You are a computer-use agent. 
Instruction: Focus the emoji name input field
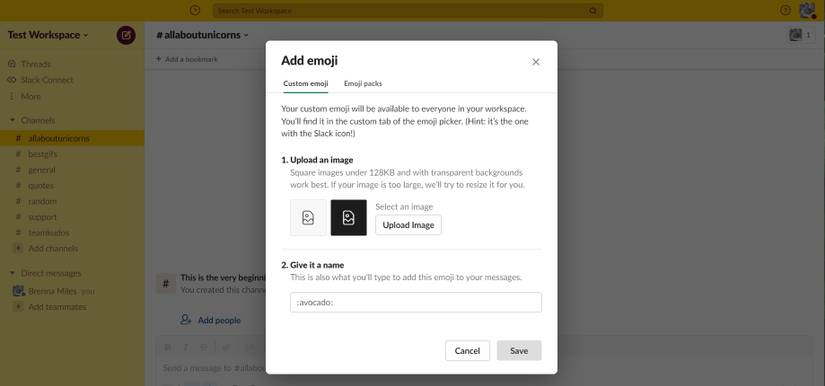[x=416, y=302]
